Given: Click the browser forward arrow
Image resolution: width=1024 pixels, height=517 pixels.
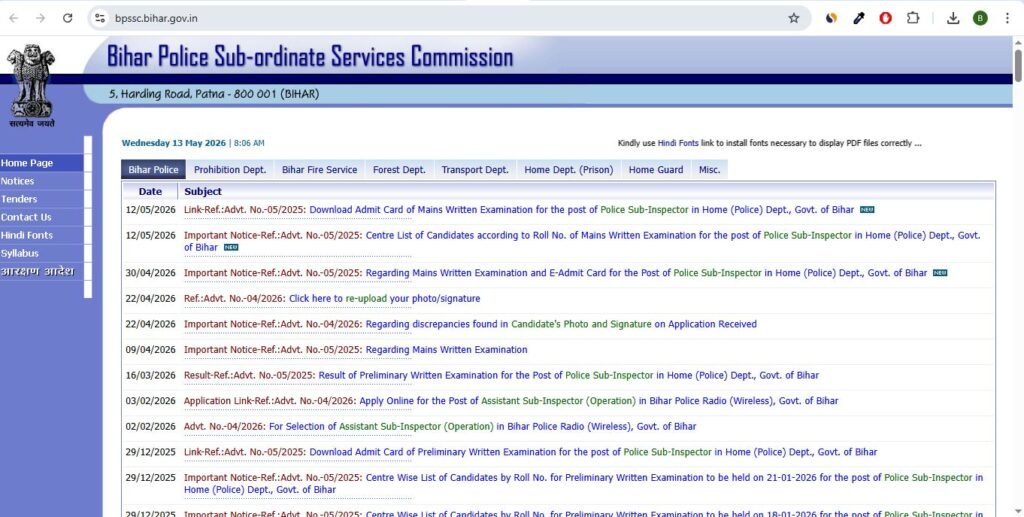Looking at the screenshot, I should 40,18.
